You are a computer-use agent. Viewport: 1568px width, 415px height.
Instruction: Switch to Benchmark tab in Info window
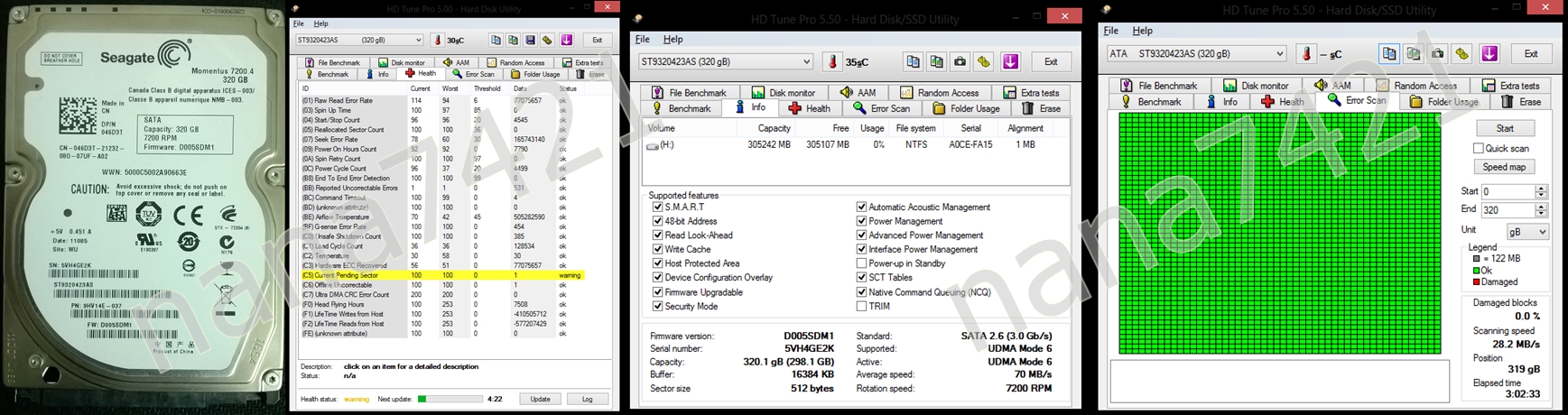pos(682,108)
